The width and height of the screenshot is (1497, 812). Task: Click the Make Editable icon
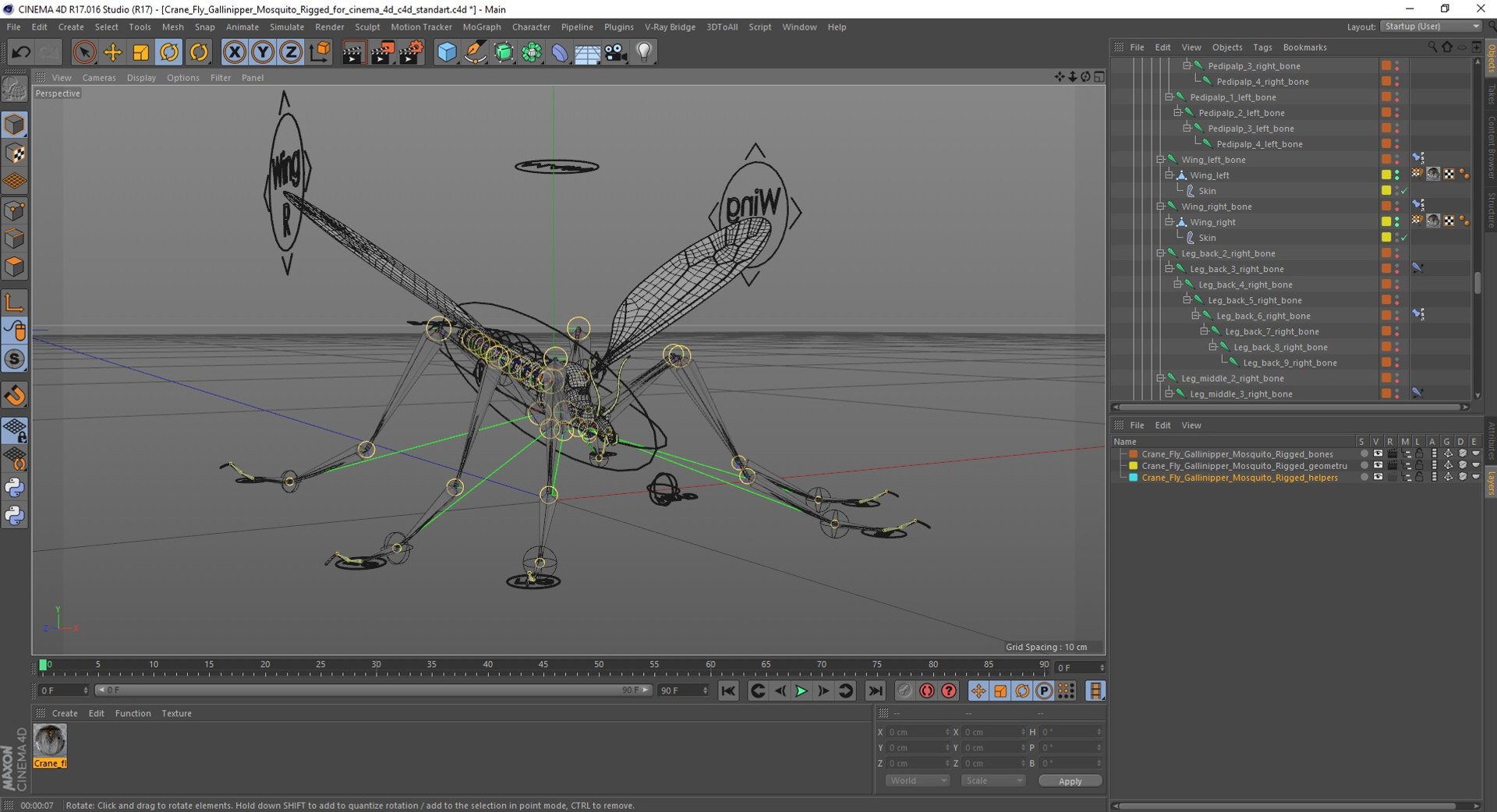14,90
